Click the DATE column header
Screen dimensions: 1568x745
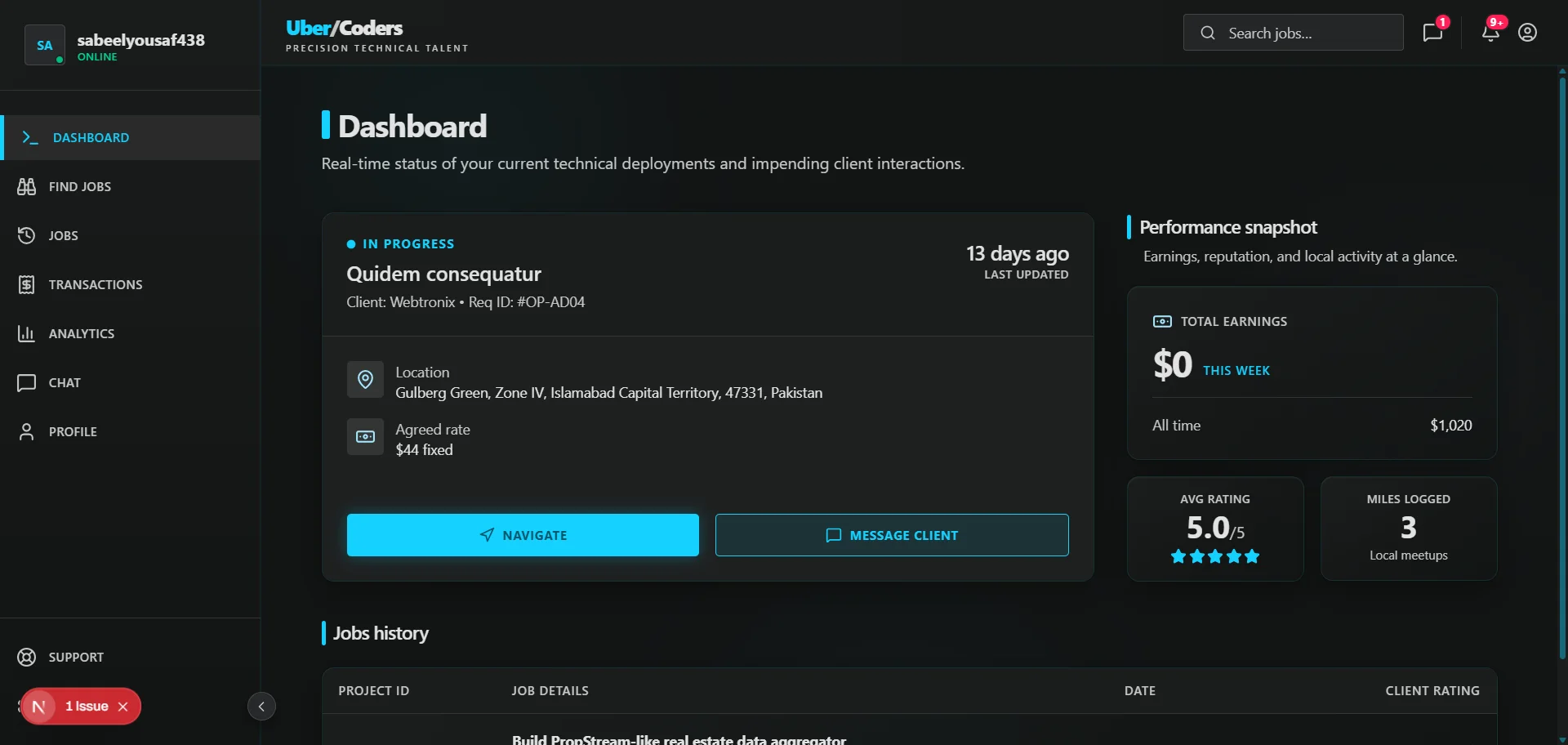(x=1140, y=691)
